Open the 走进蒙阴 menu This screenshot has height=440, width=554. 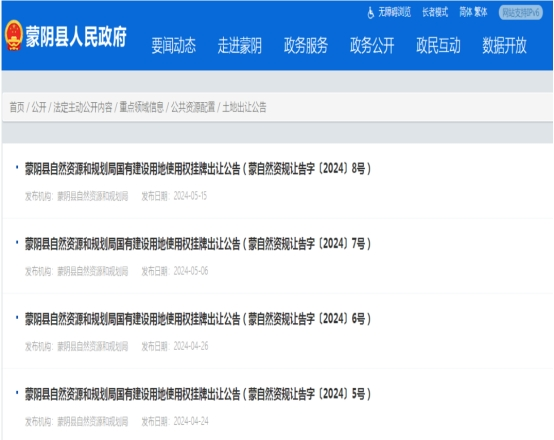[240, 46]
